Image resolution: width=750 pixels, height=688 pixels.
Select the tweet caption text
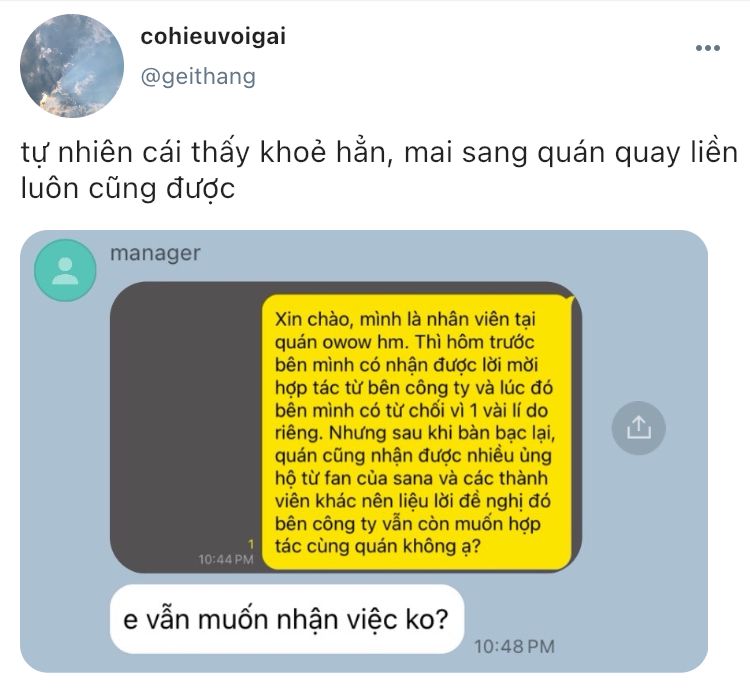(379, 170)
